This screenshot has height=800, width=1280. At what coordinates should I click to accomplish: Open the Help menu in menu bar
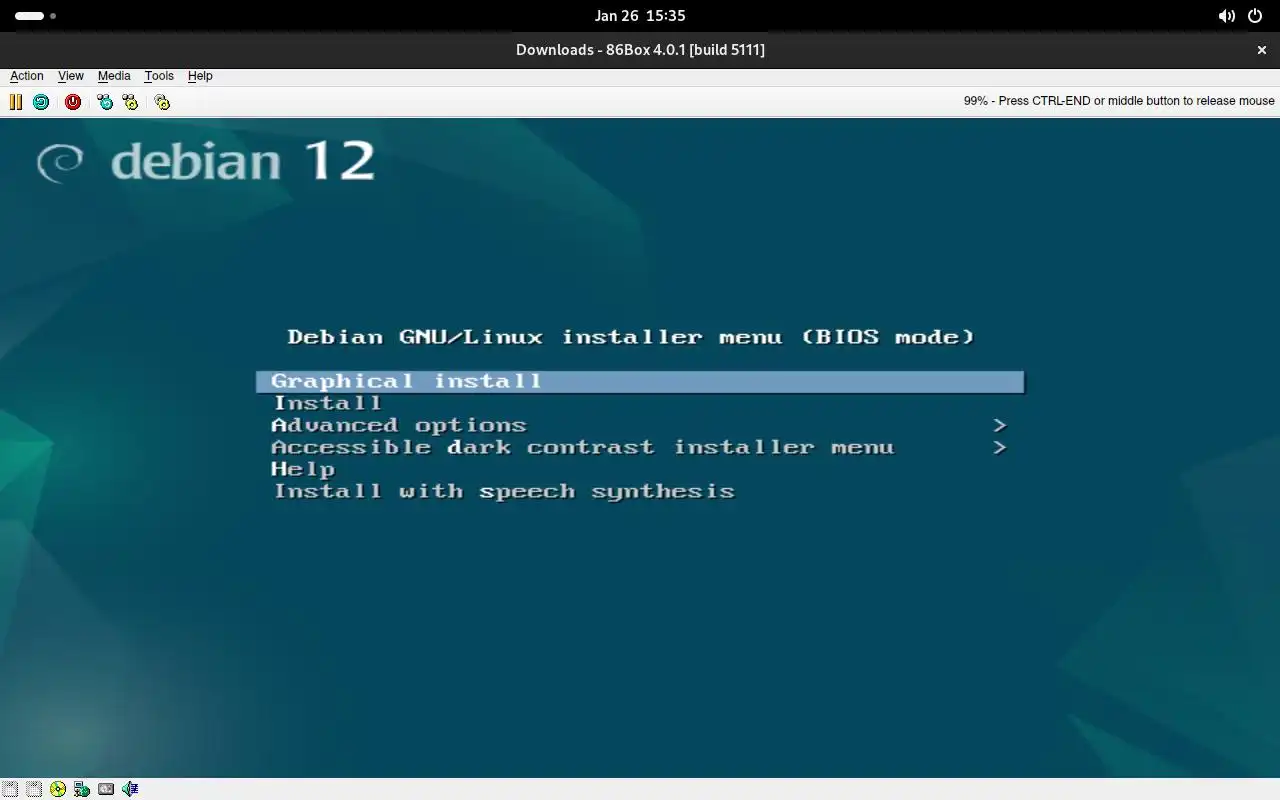[200, 76]
